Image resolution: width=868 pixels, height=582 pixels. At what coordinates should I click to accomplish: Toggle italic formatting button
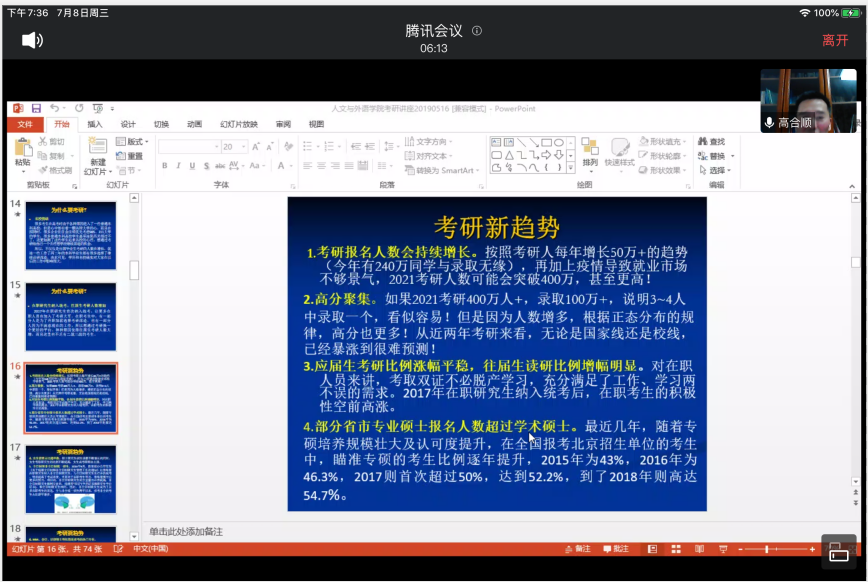coord(177,166)
